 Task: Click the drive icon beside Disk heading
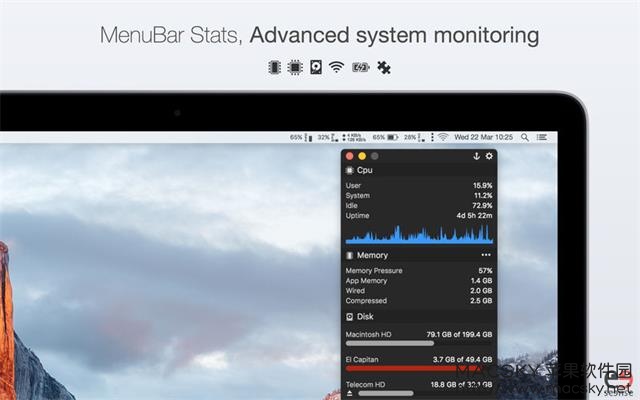[350, 317]
